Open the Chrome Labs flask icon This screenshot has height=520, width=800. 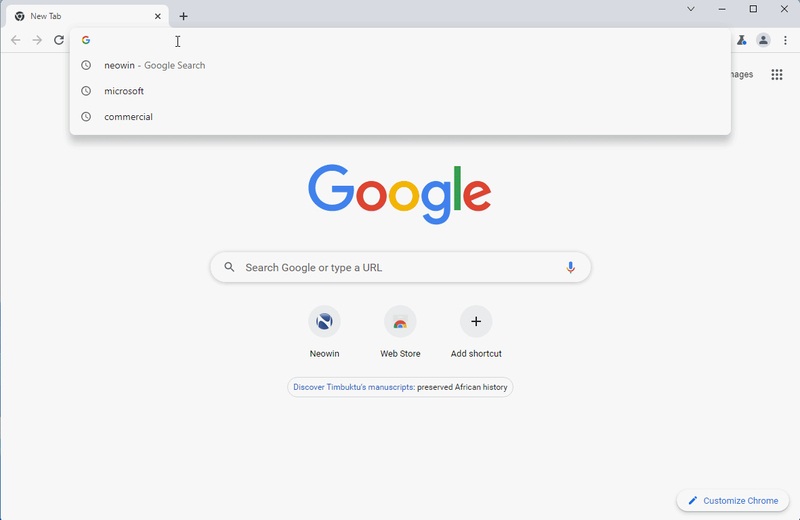[741, 40]
